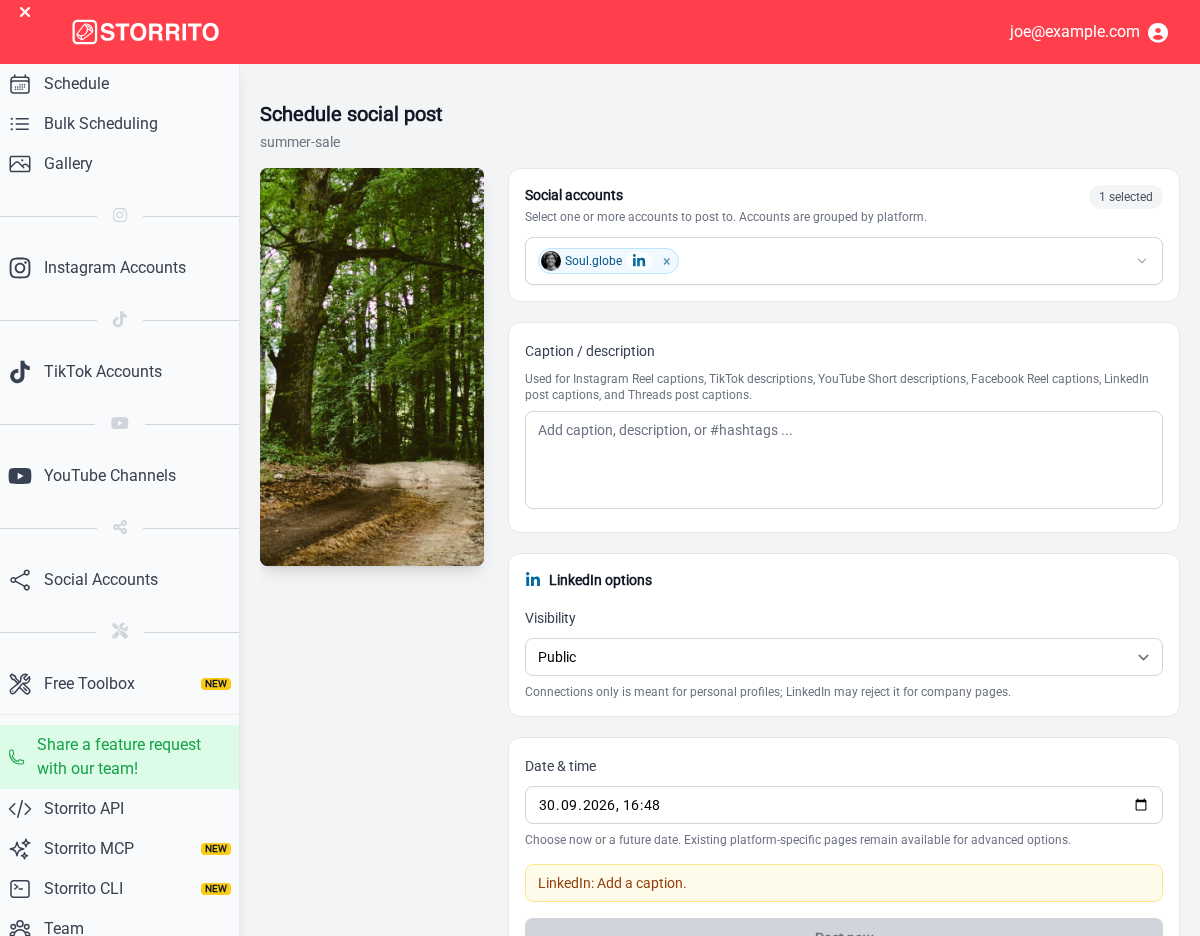Image resolution: width=1200 pixels, height=936 pixels.
Task: Go to YouTube Channels
Action: coord(120,476)
